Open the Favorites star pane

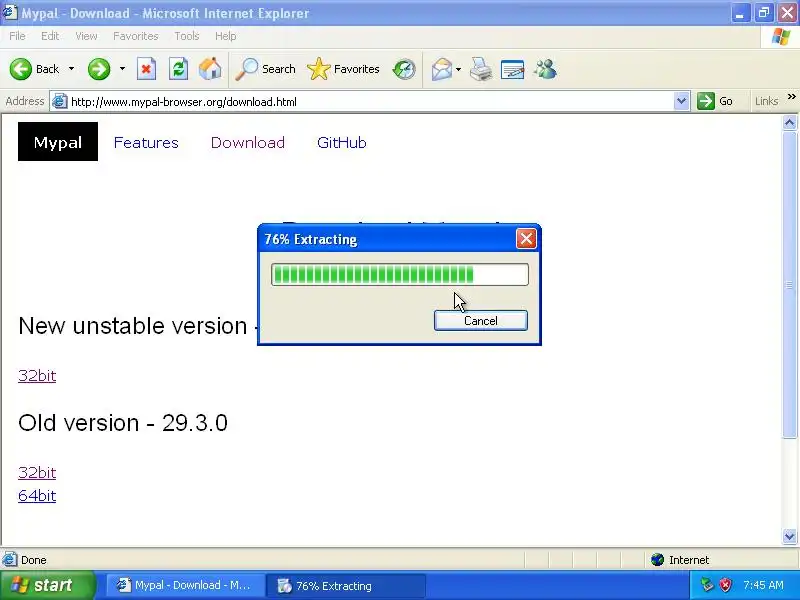[x=343, y=69]
